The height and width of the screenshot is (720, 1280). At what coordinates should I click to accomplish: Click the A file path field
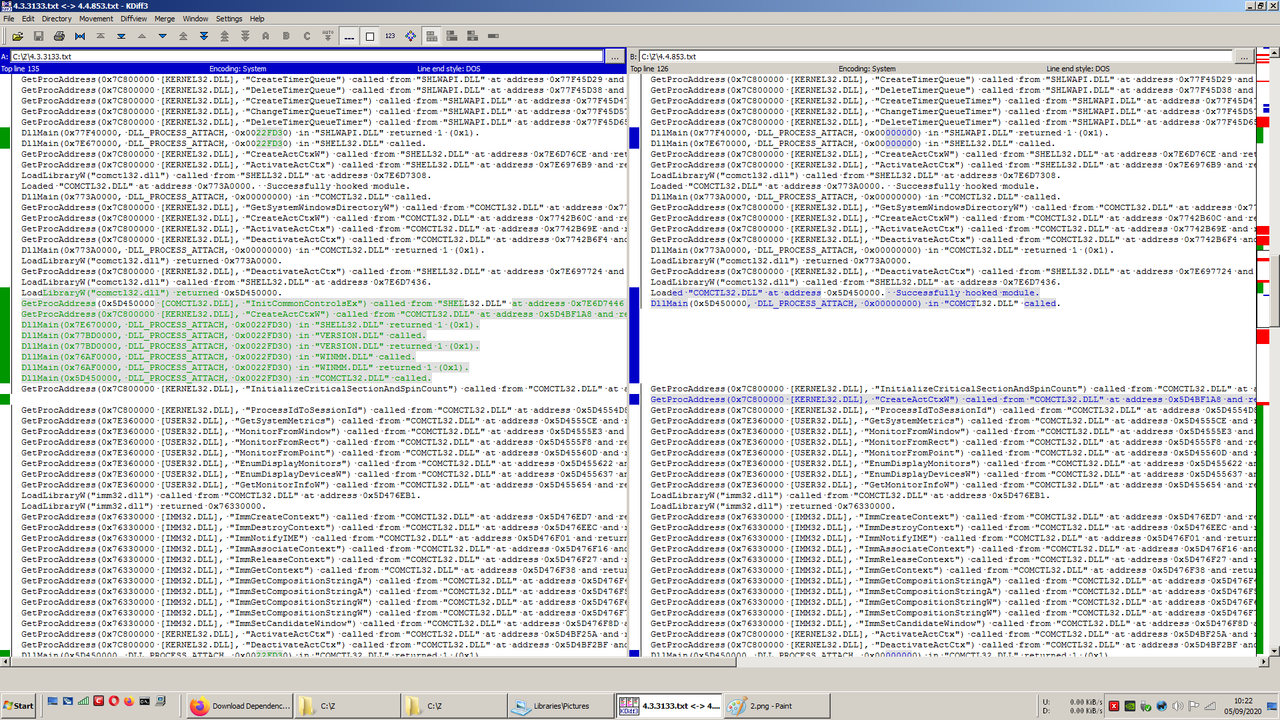click(307, 57)
